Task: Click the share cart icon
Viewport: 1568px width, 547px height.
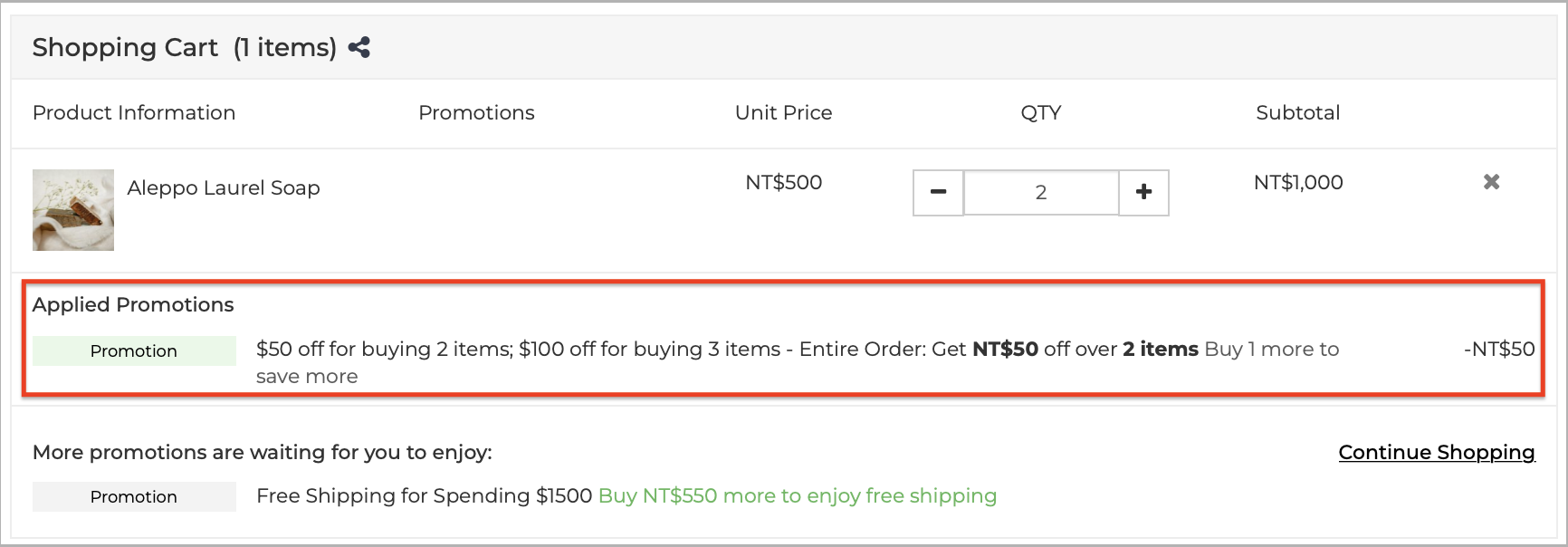Action: pyautogui.click(x=359, y=45)
